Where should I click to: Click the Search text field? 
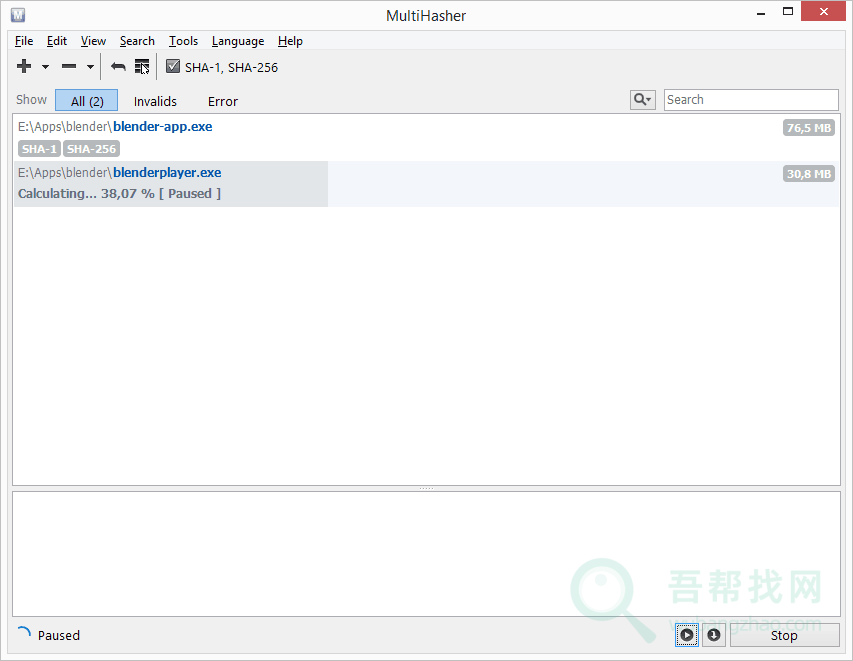750,100
